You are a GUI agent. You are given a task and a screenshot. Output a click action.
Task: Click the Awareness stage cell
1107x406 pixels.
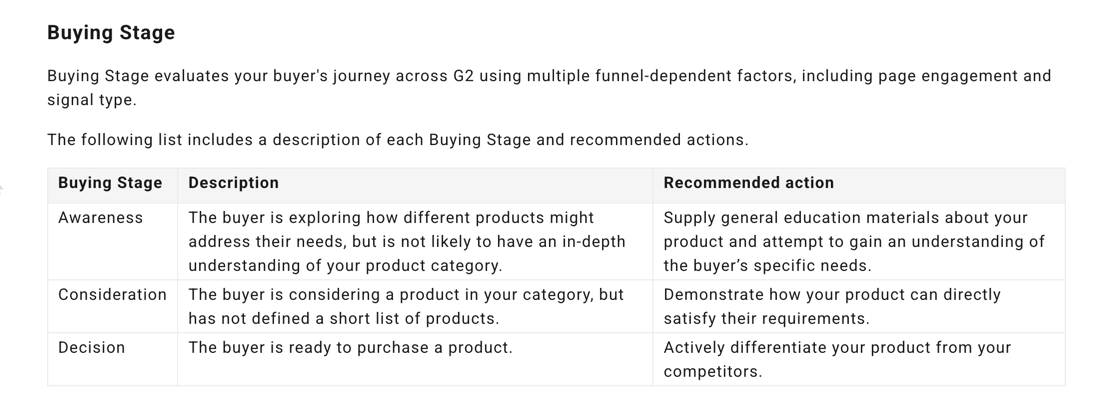pyautogui.click(x=100, y=218)
